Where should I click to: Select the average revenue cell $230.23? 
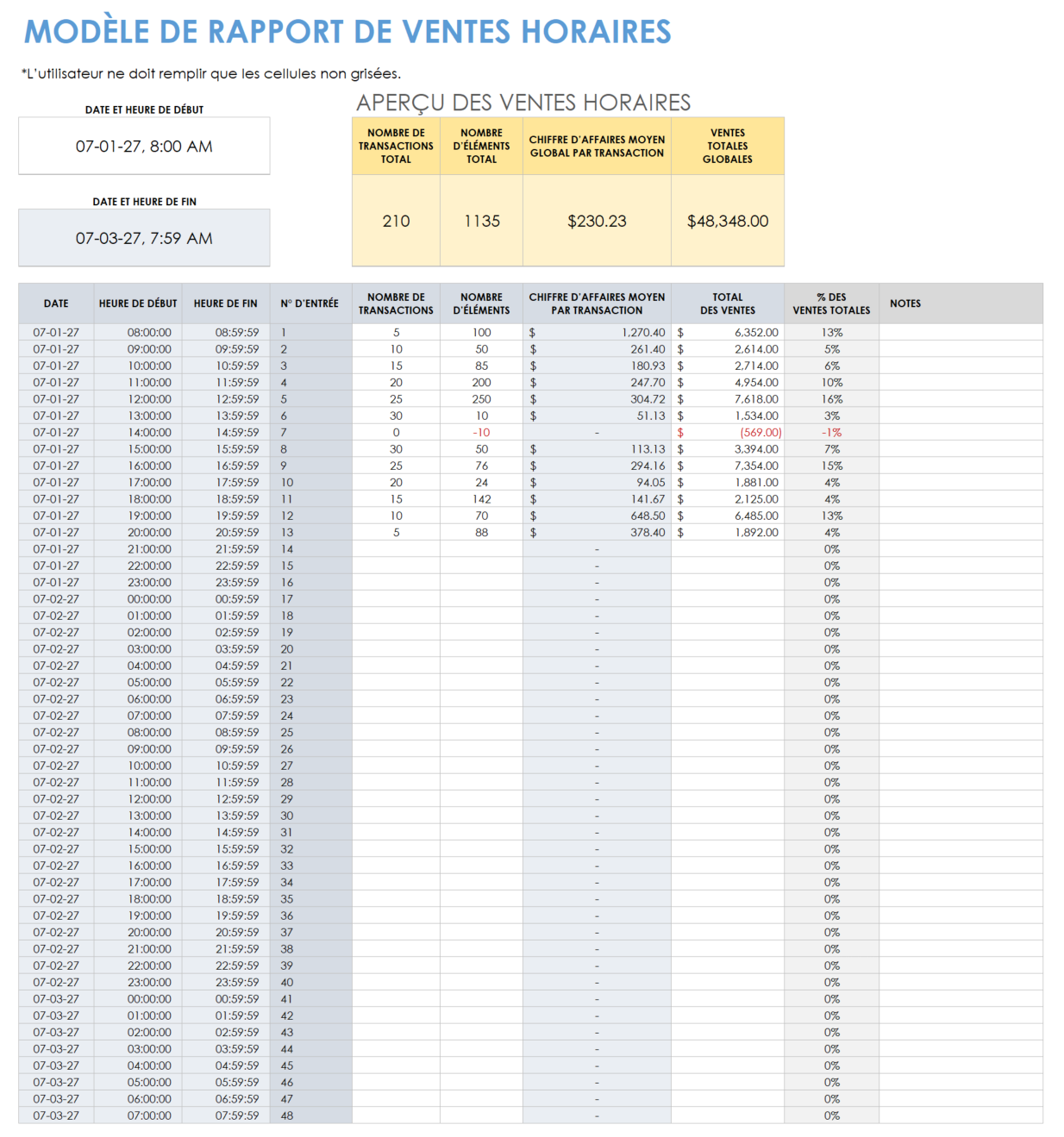click(596, 221)
